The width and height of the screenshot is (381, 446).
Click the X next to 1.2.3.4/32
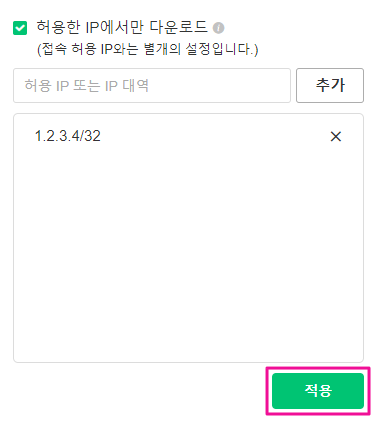(x=336, y=136)
